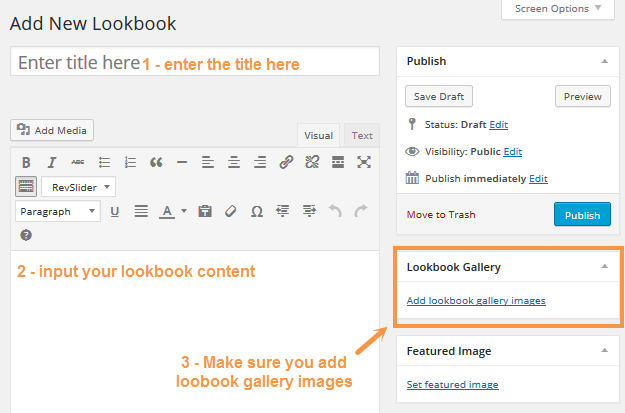The height and width of the screenshot is (413, 625).
Task: Click the blue Publish button
Action: coord(581,215)
